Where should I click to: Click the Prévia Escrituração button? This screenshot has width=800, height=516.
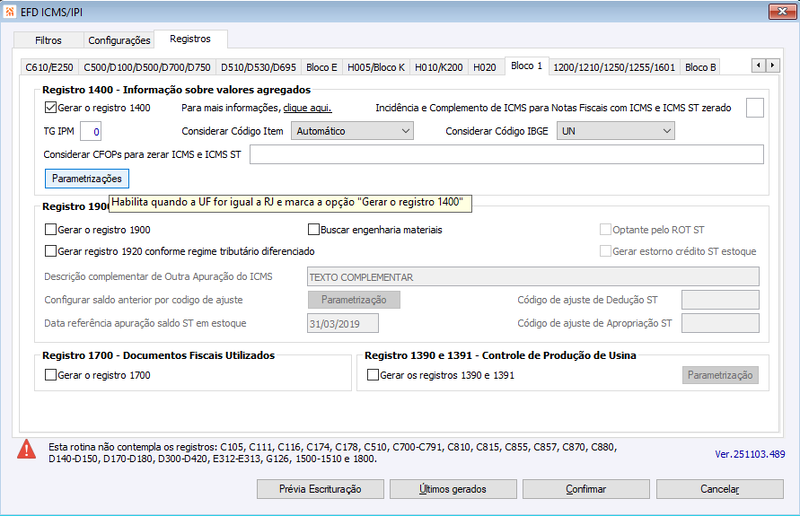tap(320, 489)
